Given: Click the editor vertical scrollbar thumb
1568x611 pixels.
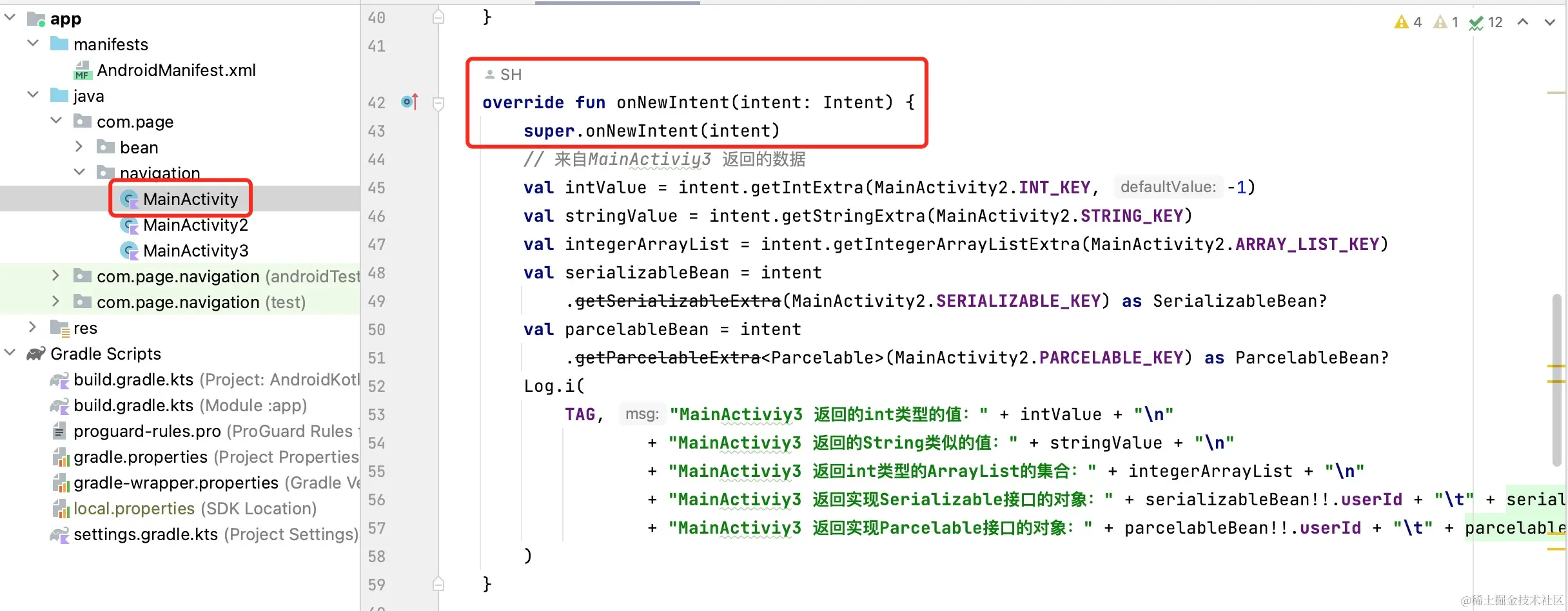Looking at the screenshot, I should coord(1556,379).
